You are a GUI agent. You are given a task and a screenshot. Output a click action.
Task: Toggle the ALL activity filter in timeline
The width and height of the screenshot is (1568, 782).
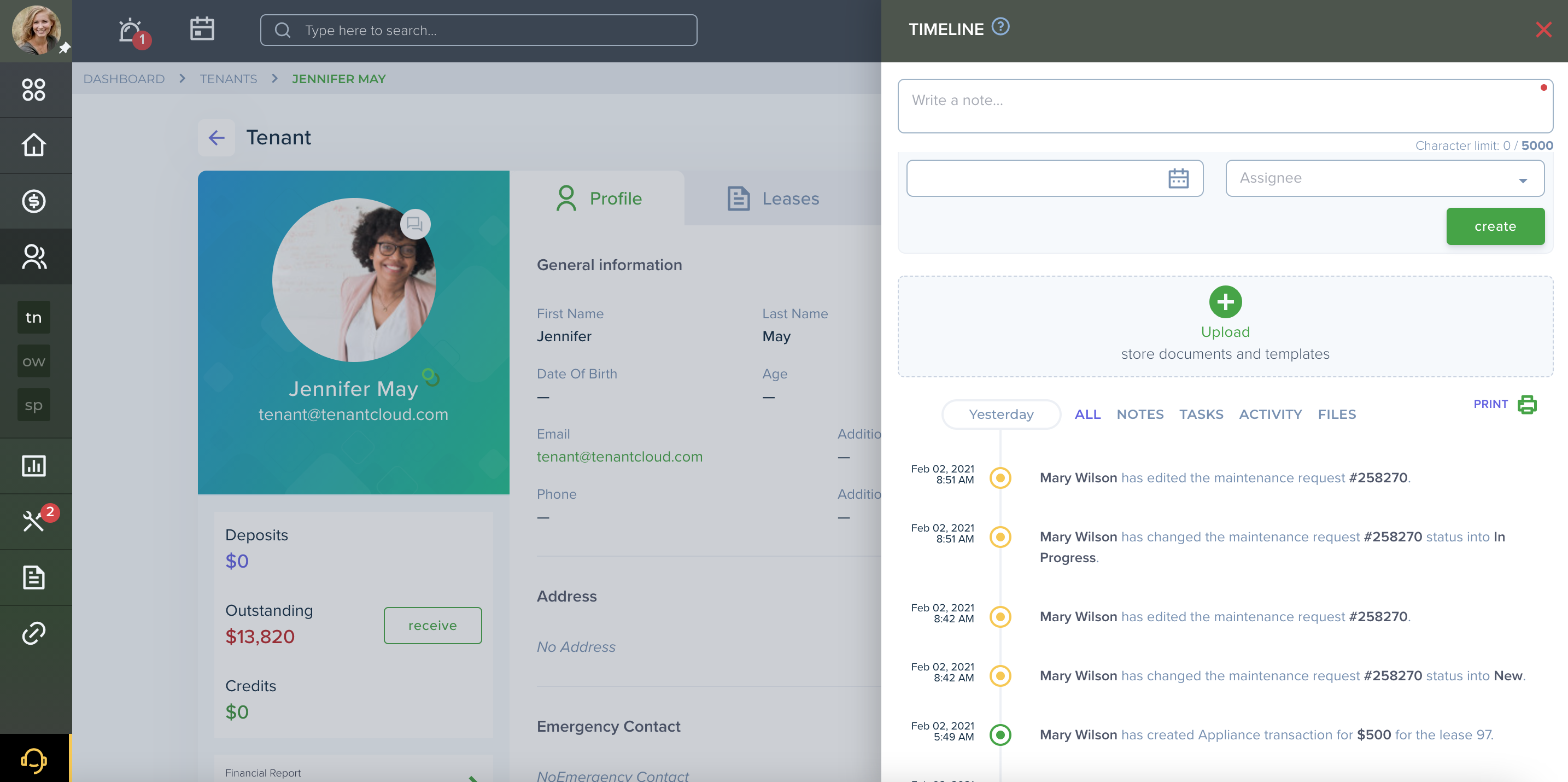(1088, 414)
